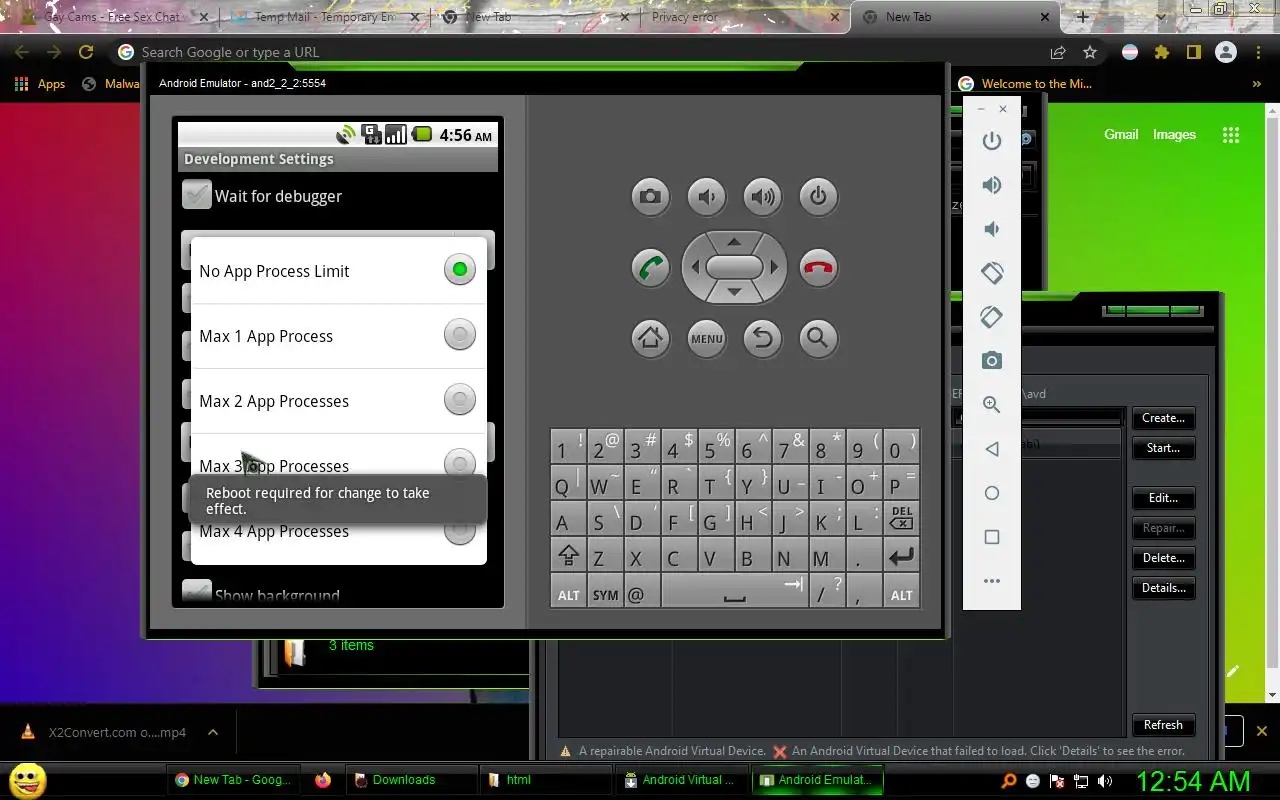1280x800 pixels.
Task: Open html folder taskbar item
Action: coord(544,780)
